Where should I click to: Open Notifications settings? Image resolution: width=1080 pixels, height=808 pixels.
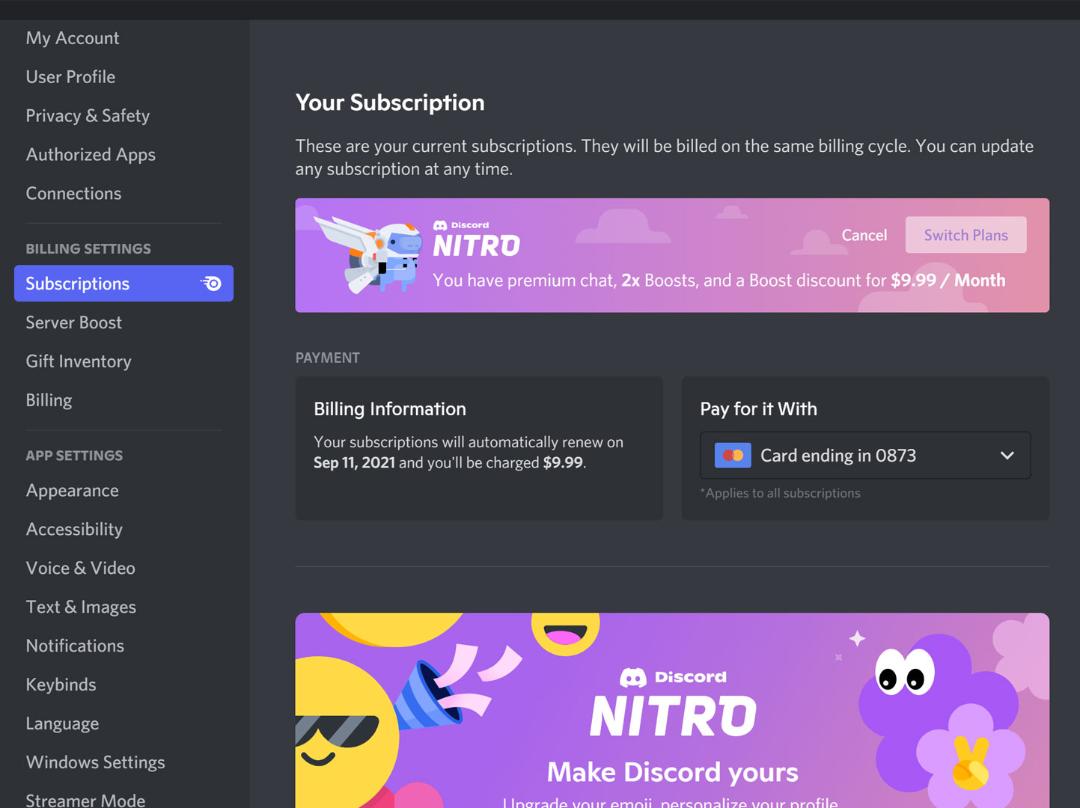[75, 645]
